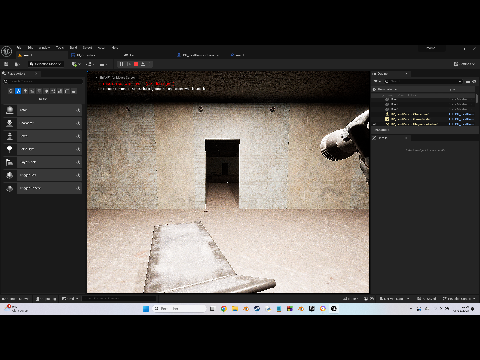
Task: Open the add content dropdown with green plus
Action: pos(76,64)
